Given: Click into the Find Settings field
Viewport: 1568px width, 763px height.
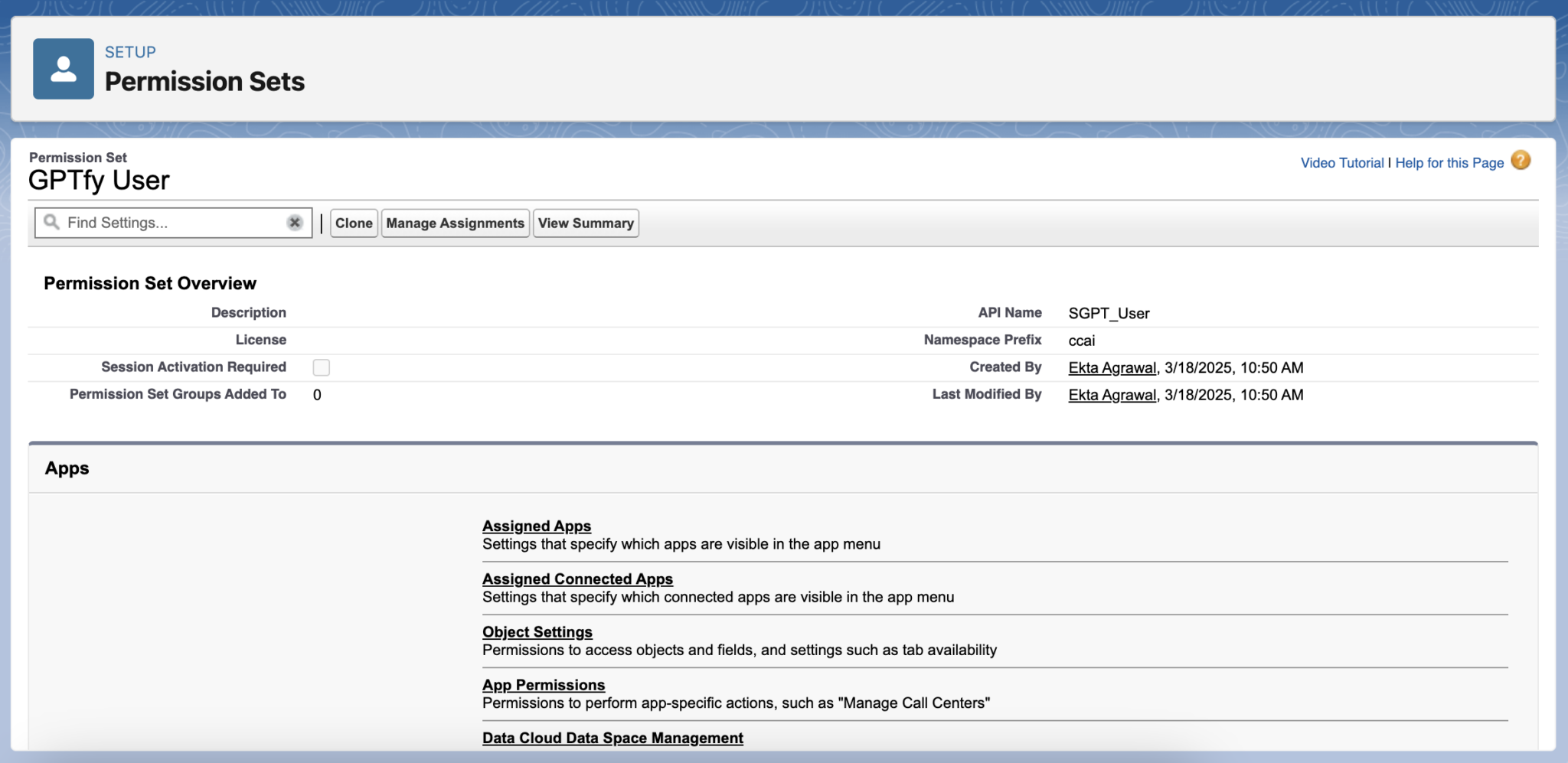Looking at the screenshot, I should [172, 223].
